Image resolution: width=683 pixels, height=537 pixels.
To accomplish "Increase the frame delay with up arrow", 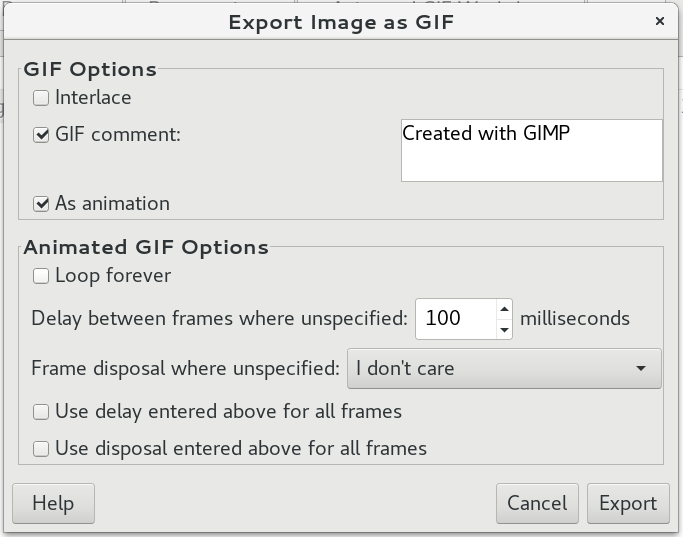I will [504, 309].
